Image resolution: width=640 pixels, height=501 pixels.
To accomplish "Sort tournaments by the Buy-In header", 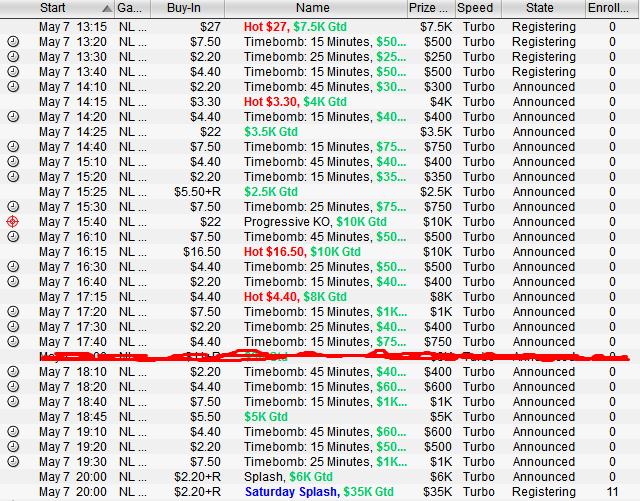I will click(187, 8).
